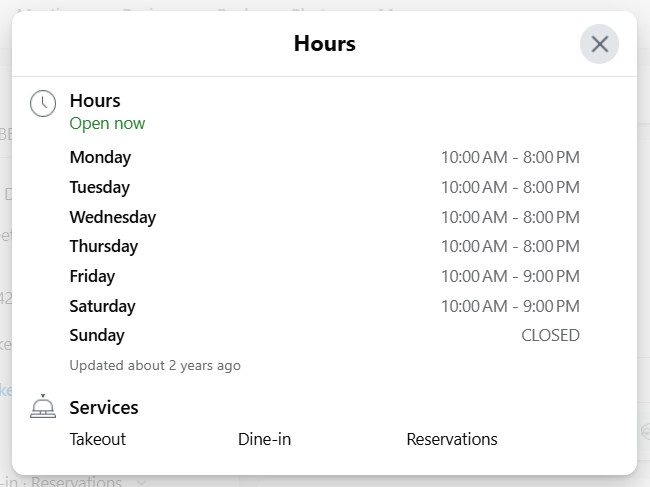Image resolution: width=650 pixels, height=487 pixels.
Task: Select the Reservations service
Action: coord(452,439)
